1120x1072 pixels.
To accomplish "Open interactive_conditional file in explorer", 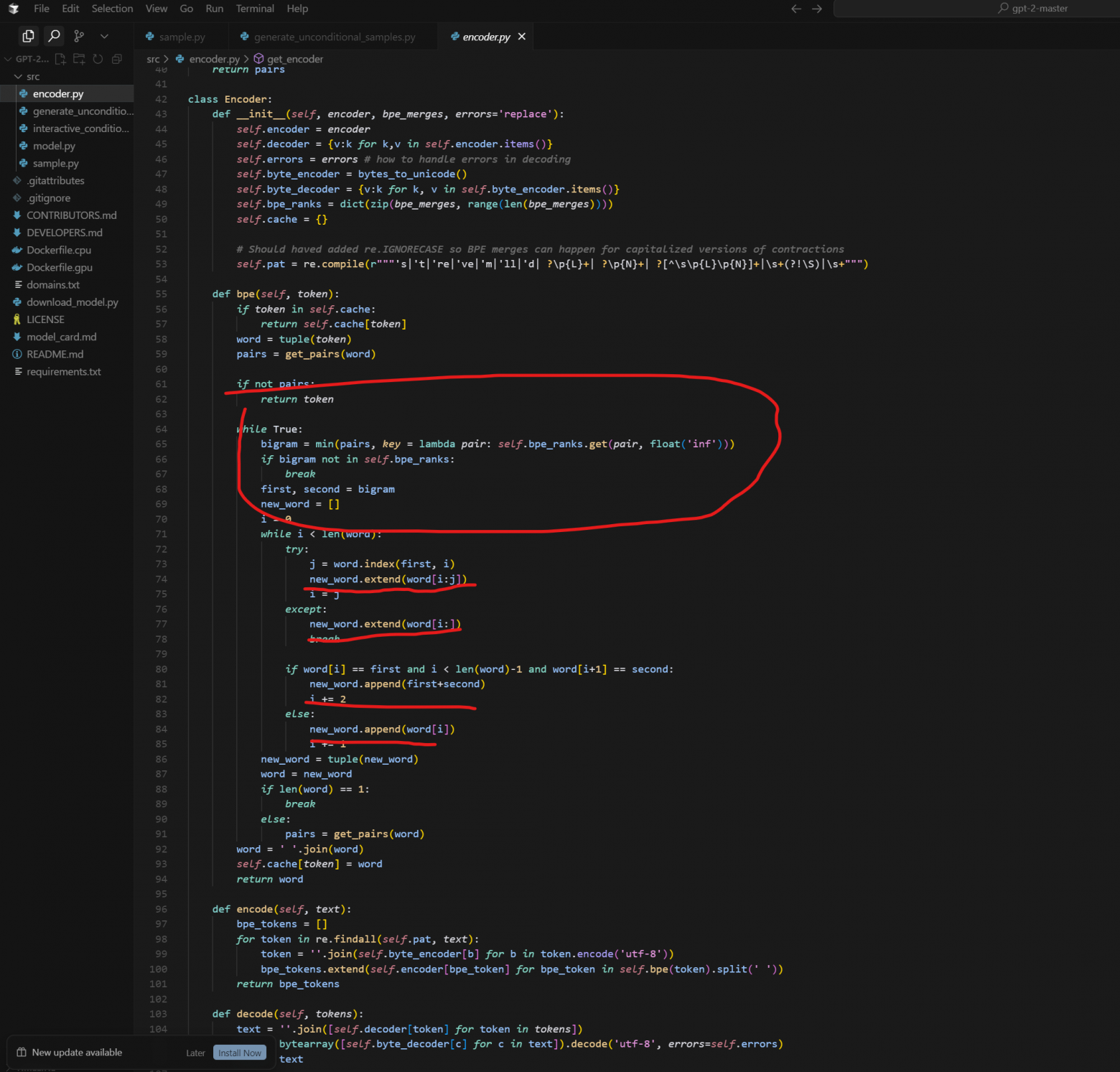I will [67, 129].
